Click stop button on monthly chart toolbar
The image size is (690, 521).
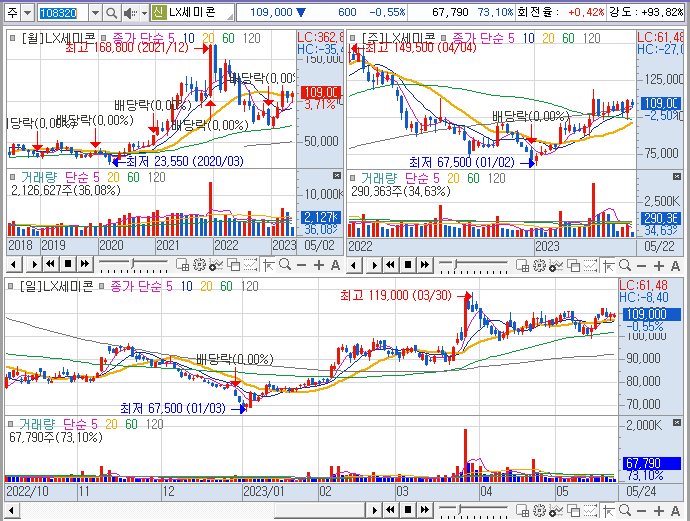coord(68,264)
